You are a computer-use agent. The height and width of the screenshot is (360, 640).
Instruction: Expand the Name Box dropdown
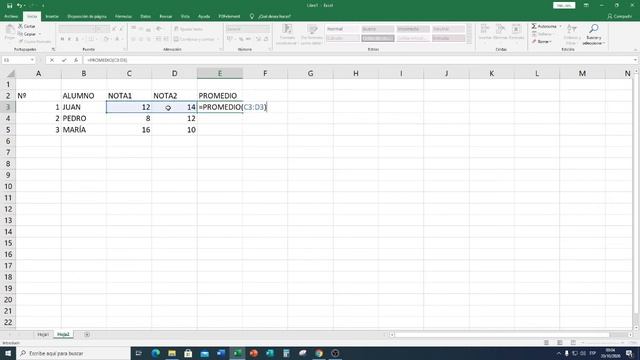pos(32,60)
